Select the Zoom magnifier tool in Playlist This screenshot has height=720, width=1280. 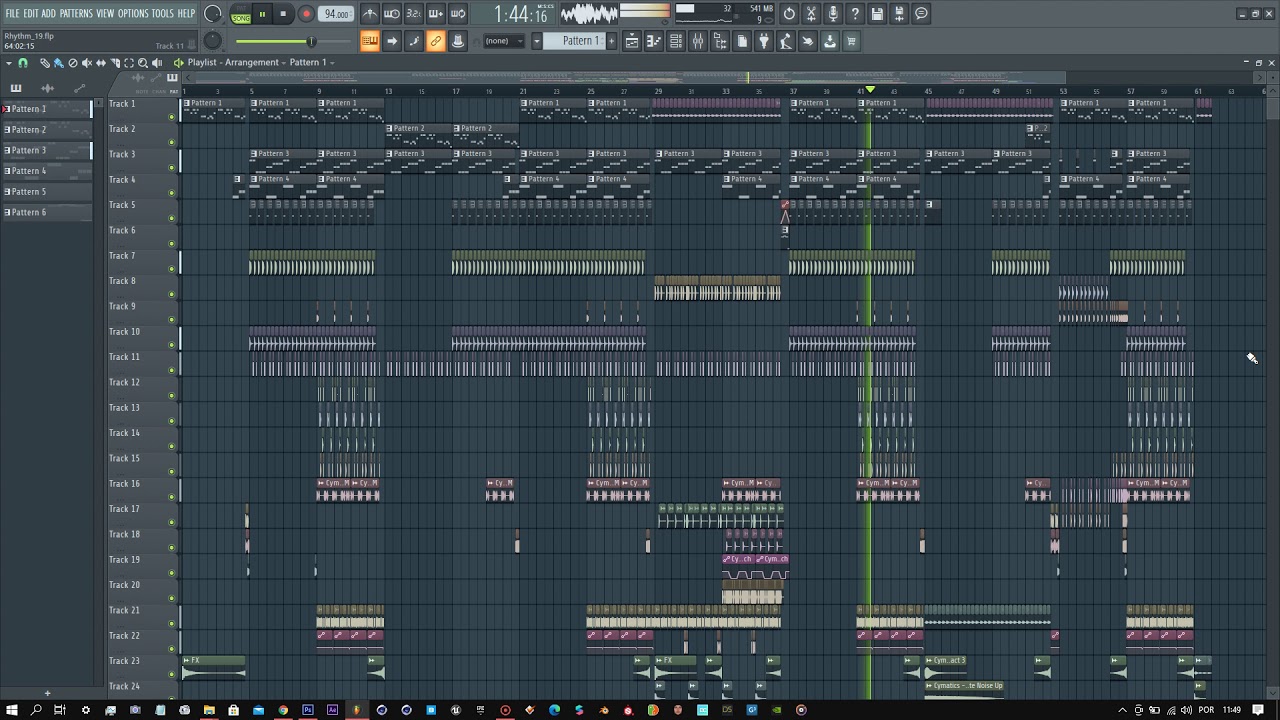point(143,63)
